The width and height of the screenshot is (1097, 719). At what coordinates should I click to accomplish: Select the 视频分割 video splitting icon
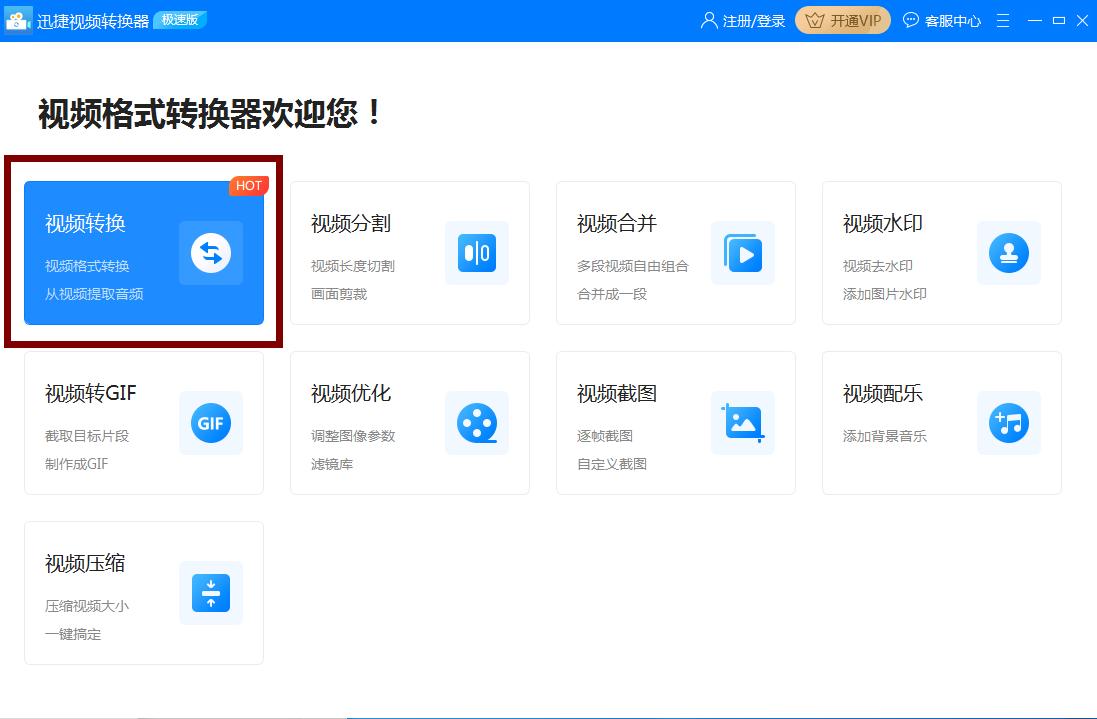(x=477, y=253)
